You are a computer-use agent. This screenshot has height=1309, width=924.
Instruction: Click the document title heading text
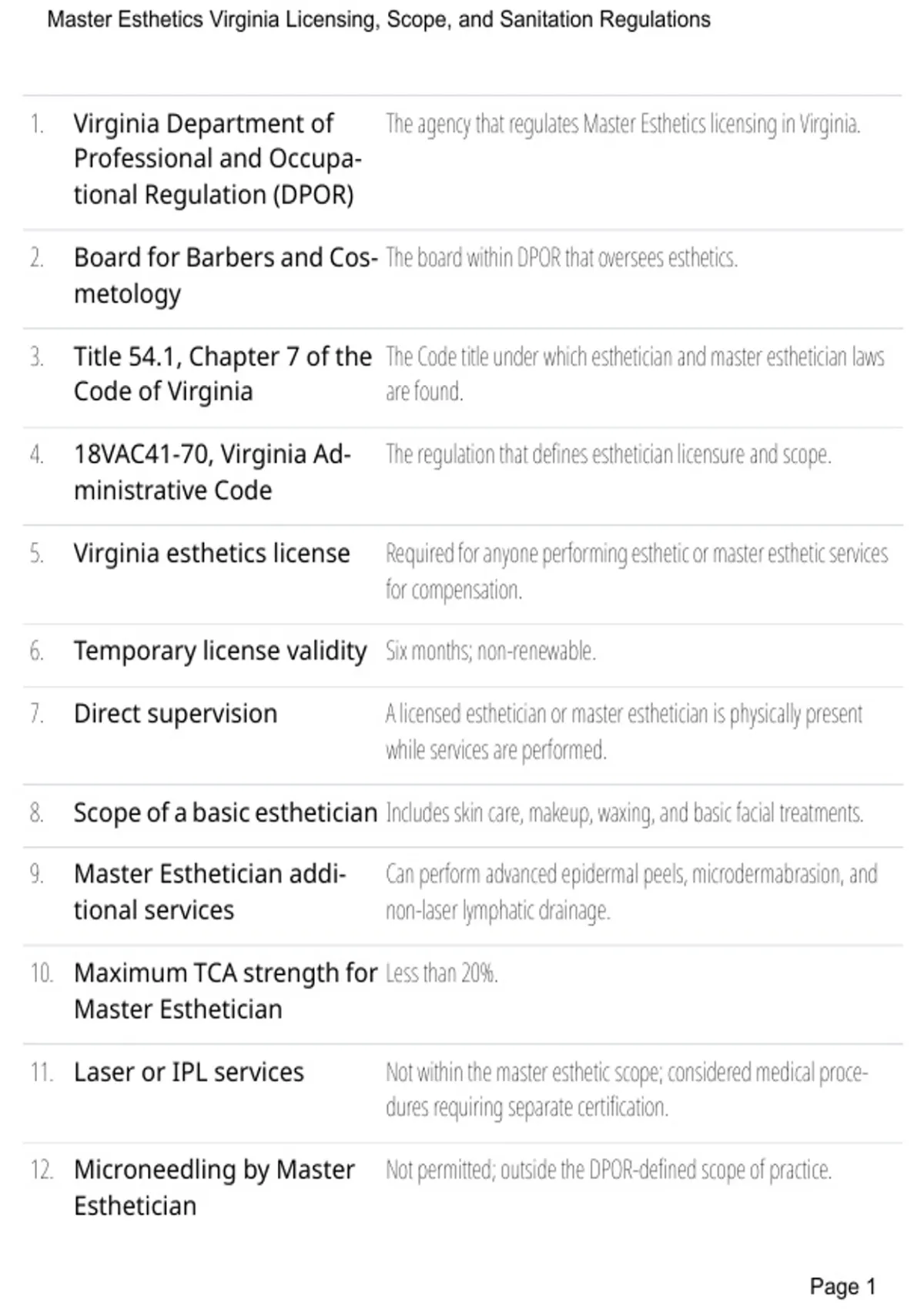point(379,19)
